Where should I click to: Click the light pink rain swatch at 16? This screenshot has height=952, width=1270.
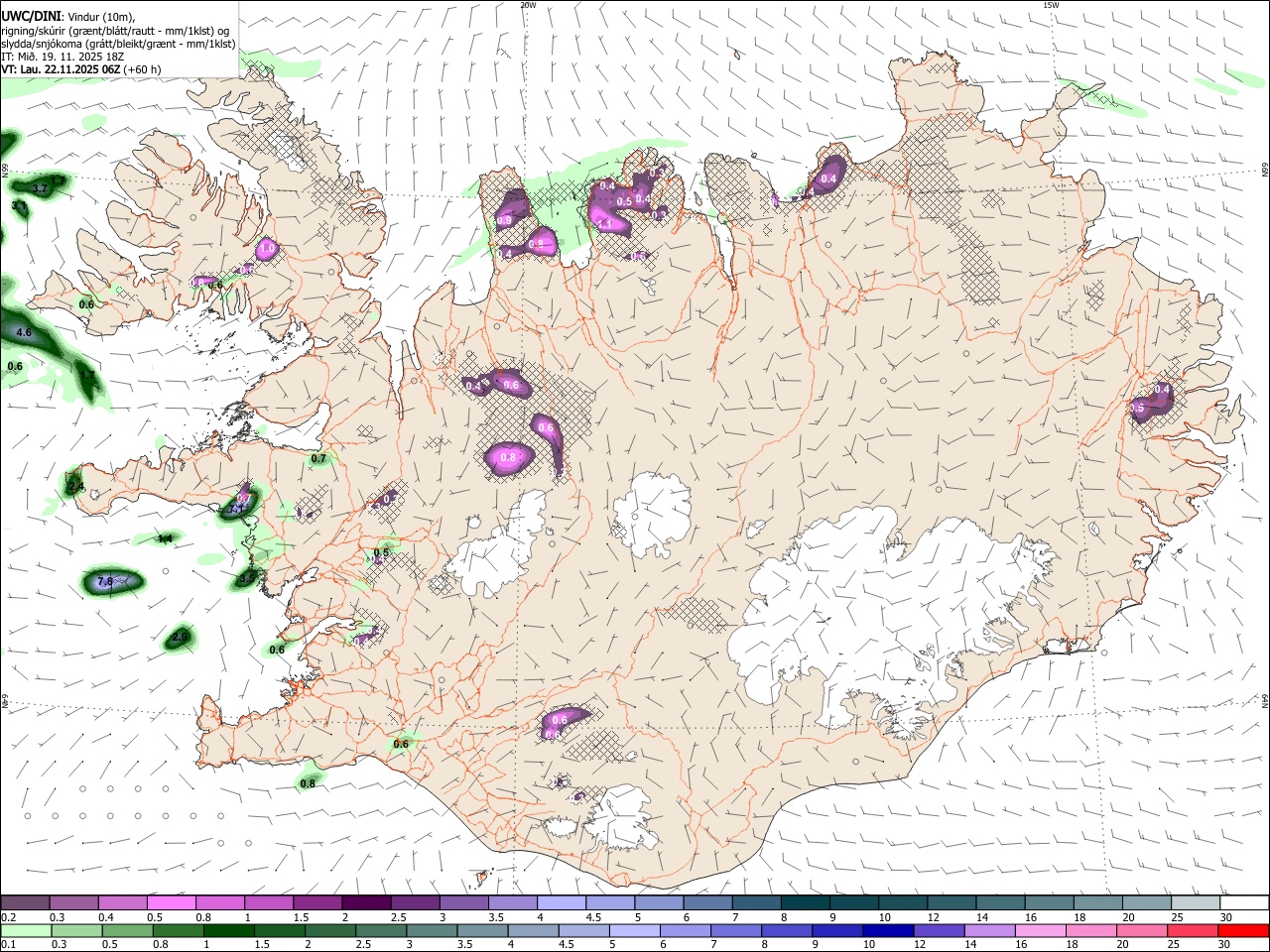[x=1040, y=930]
